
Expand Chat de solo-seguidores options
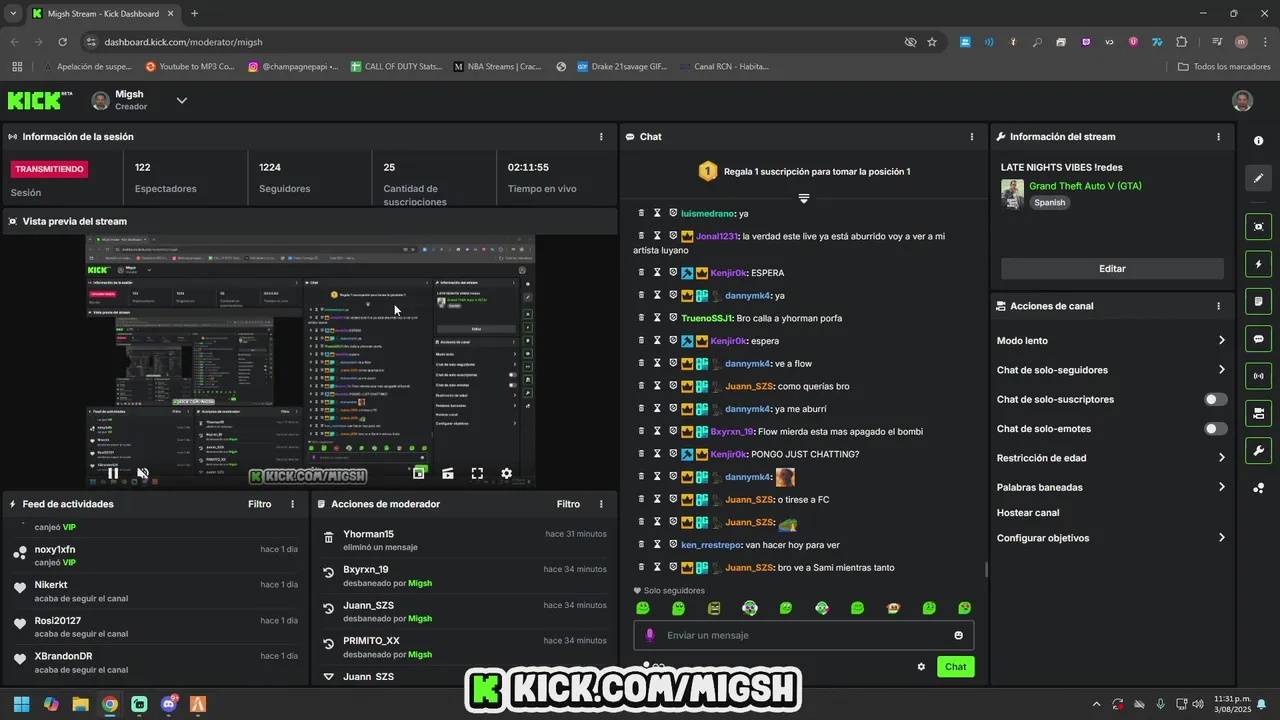1222,370
